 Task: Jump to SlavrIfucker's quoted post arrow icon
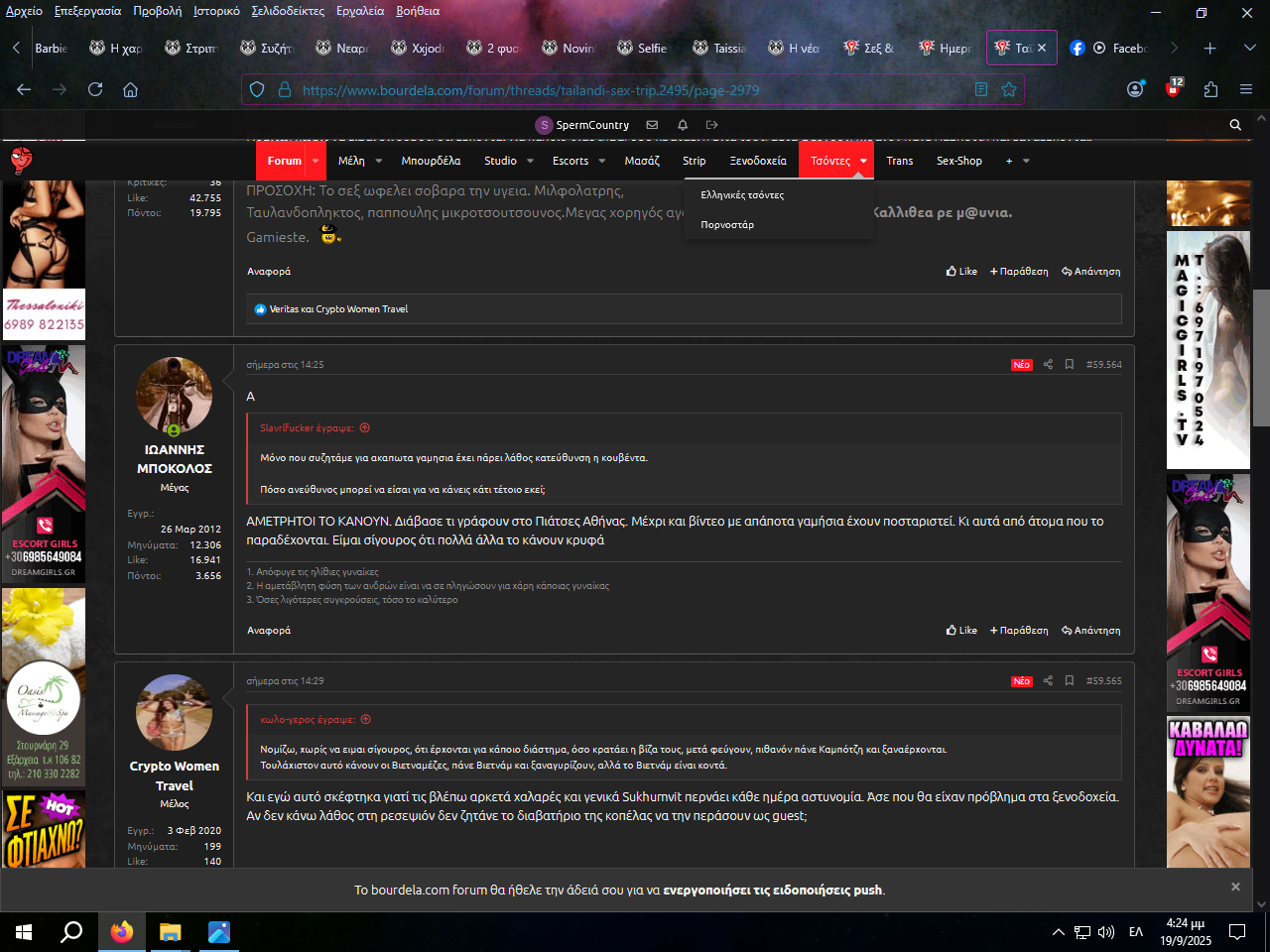365,428
